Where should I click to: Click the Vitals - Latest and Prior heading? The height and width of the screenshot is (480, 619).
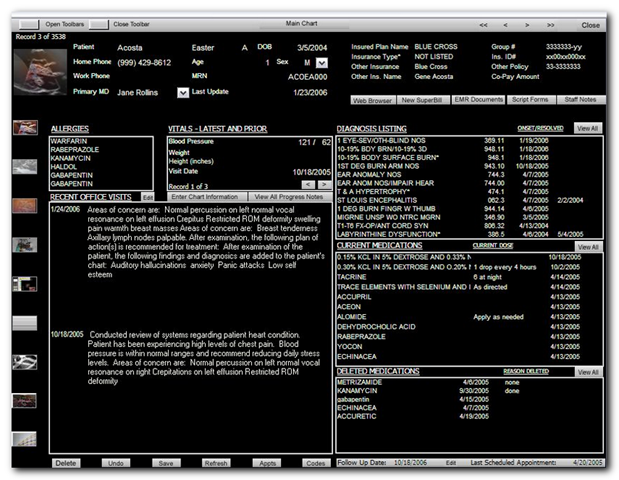[x=218, y=129]
